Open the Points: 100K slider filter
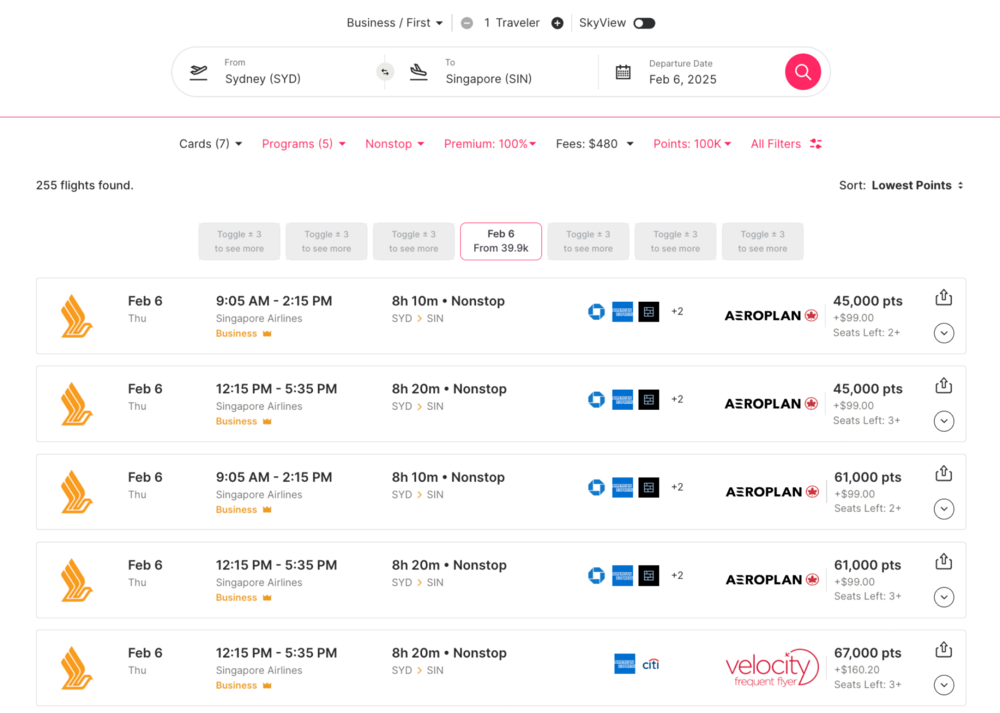 point(692,144)
